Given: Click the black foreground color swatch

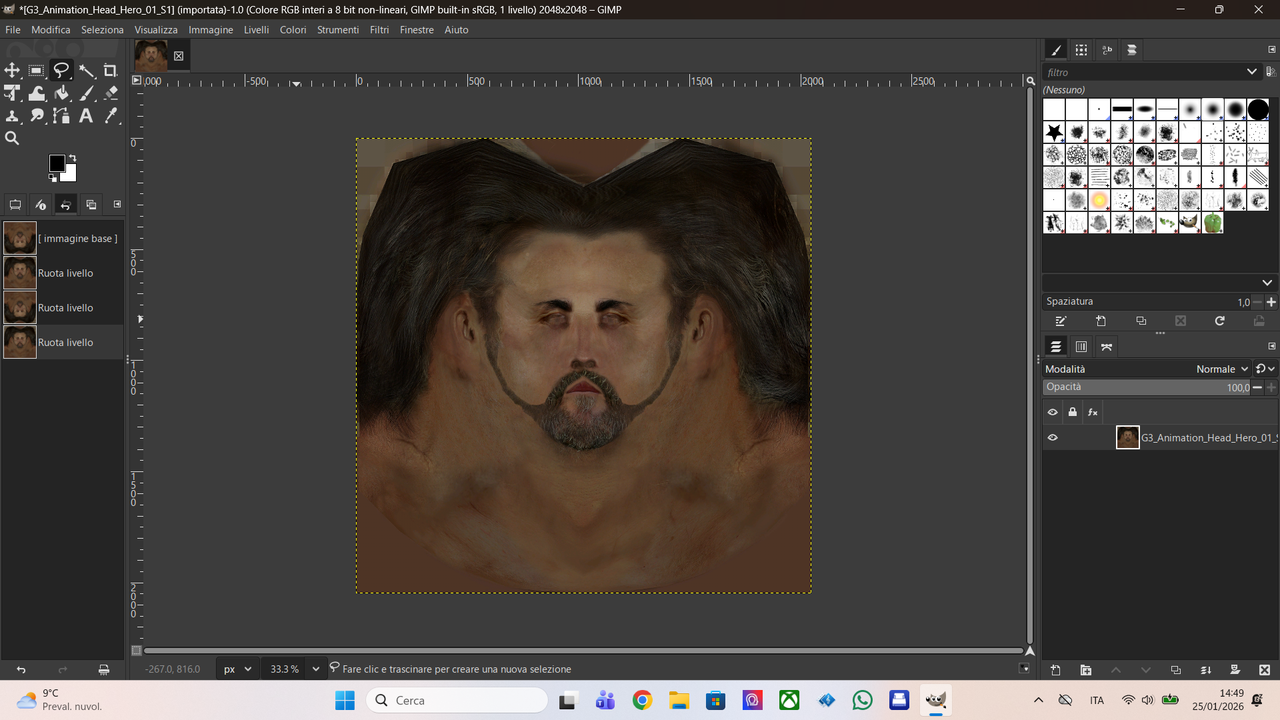Looking at the screenshot, I should 57,163.
